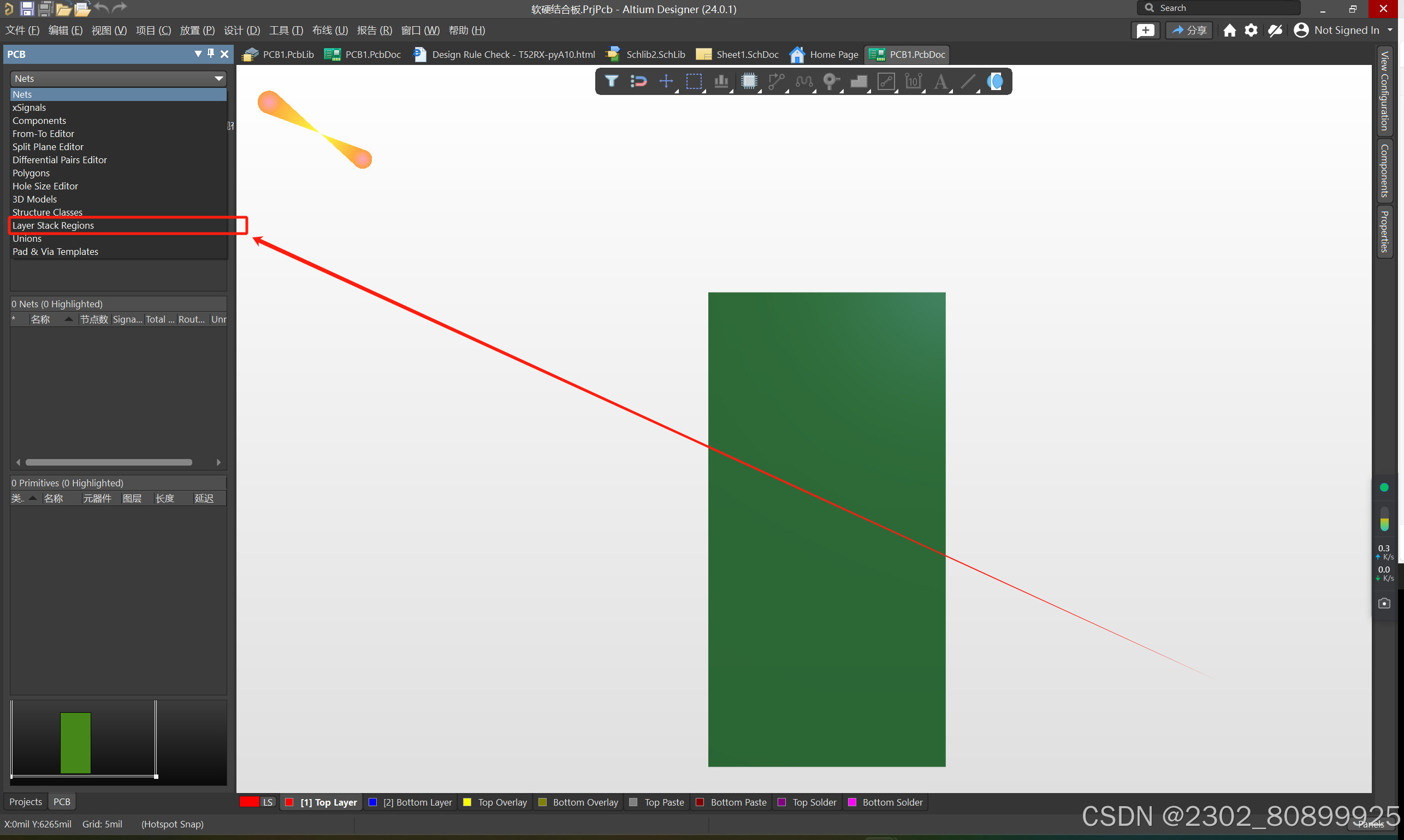Open the PCB panel options triangle
Viewport: 1404px width, 840px height.
coord(198,54)
